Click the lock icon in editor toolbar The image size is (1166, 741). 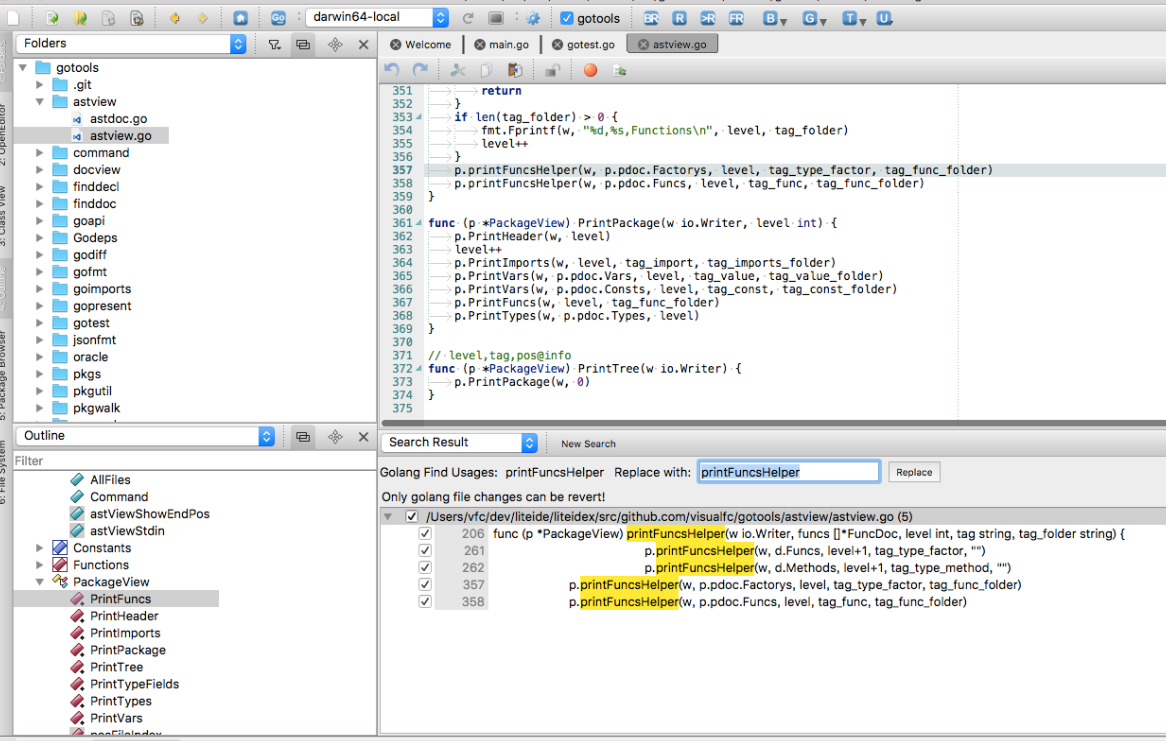coord(552,70)
